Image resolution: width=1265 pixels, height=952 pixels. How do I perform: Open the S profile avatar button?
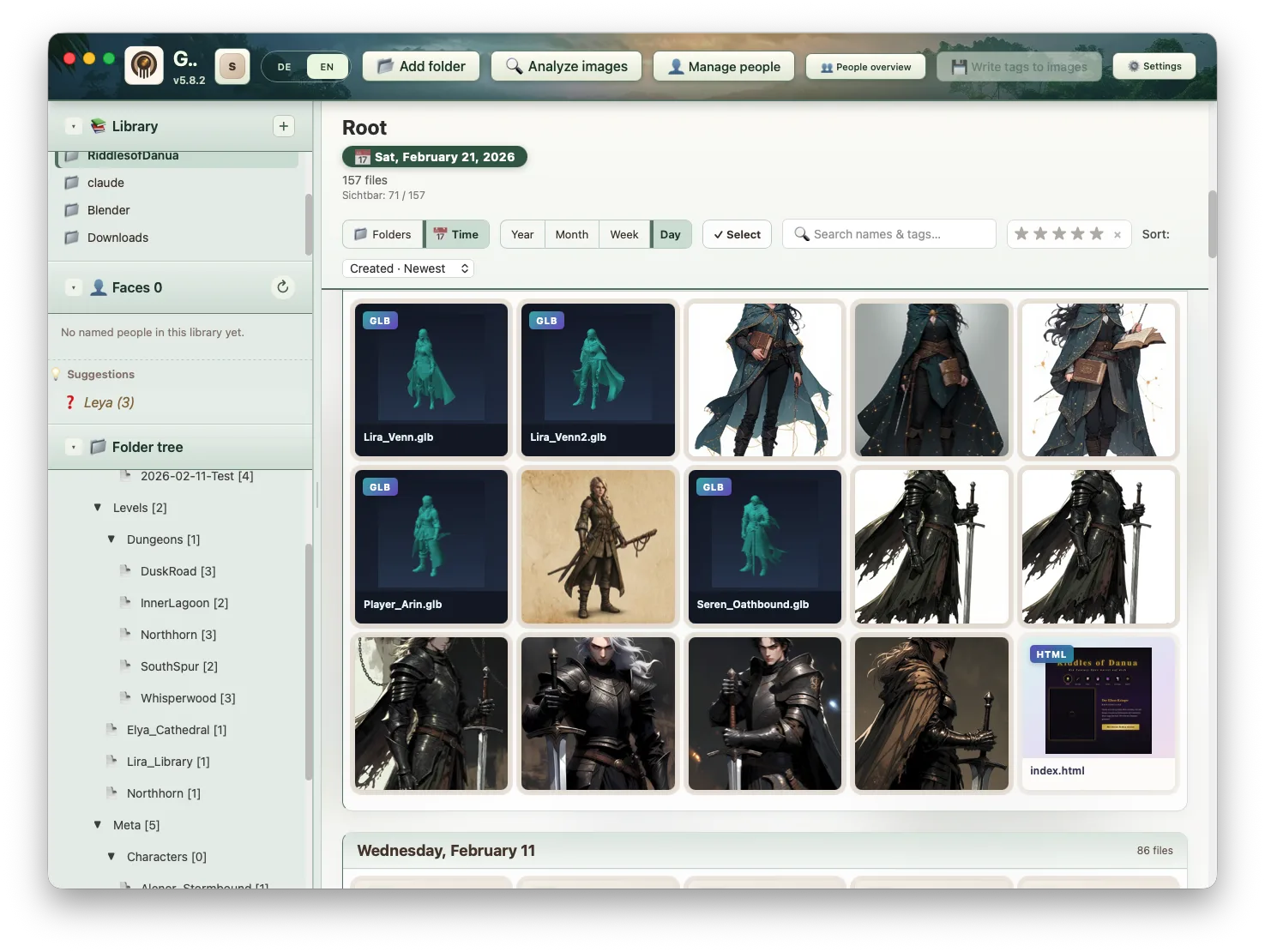[x=232, y=66]
